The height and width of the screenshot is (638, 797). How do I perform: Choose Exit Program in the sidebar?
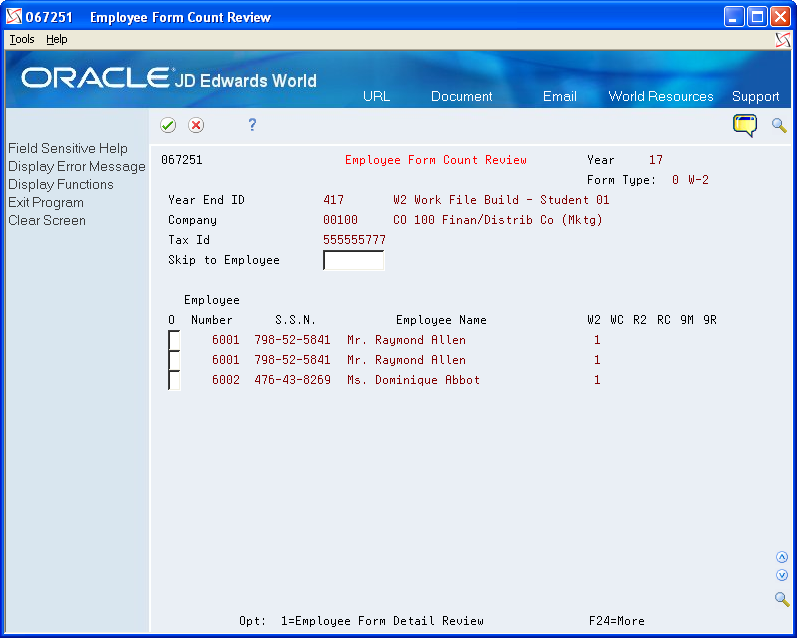(46, 202)
